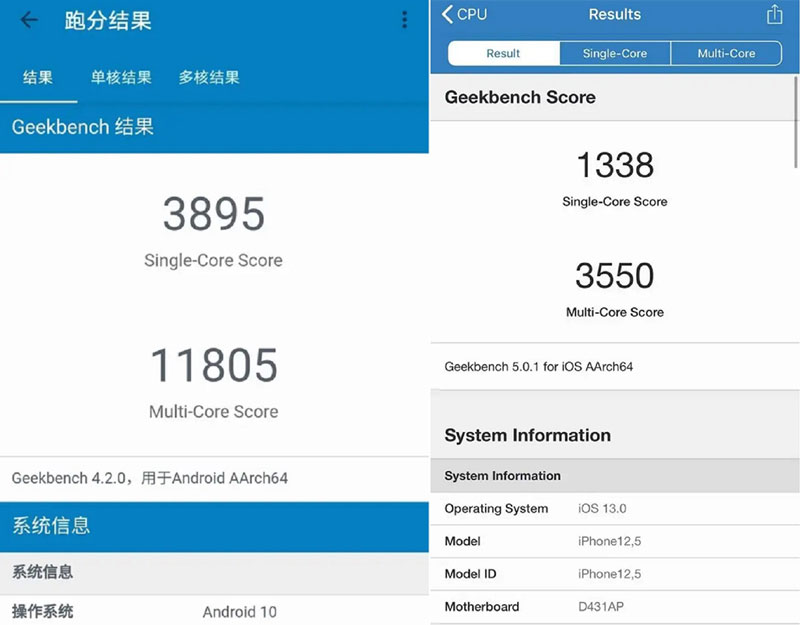800x625 pixels.
Task: Open the three-dot overflow menu
Action: coord(404,20)
